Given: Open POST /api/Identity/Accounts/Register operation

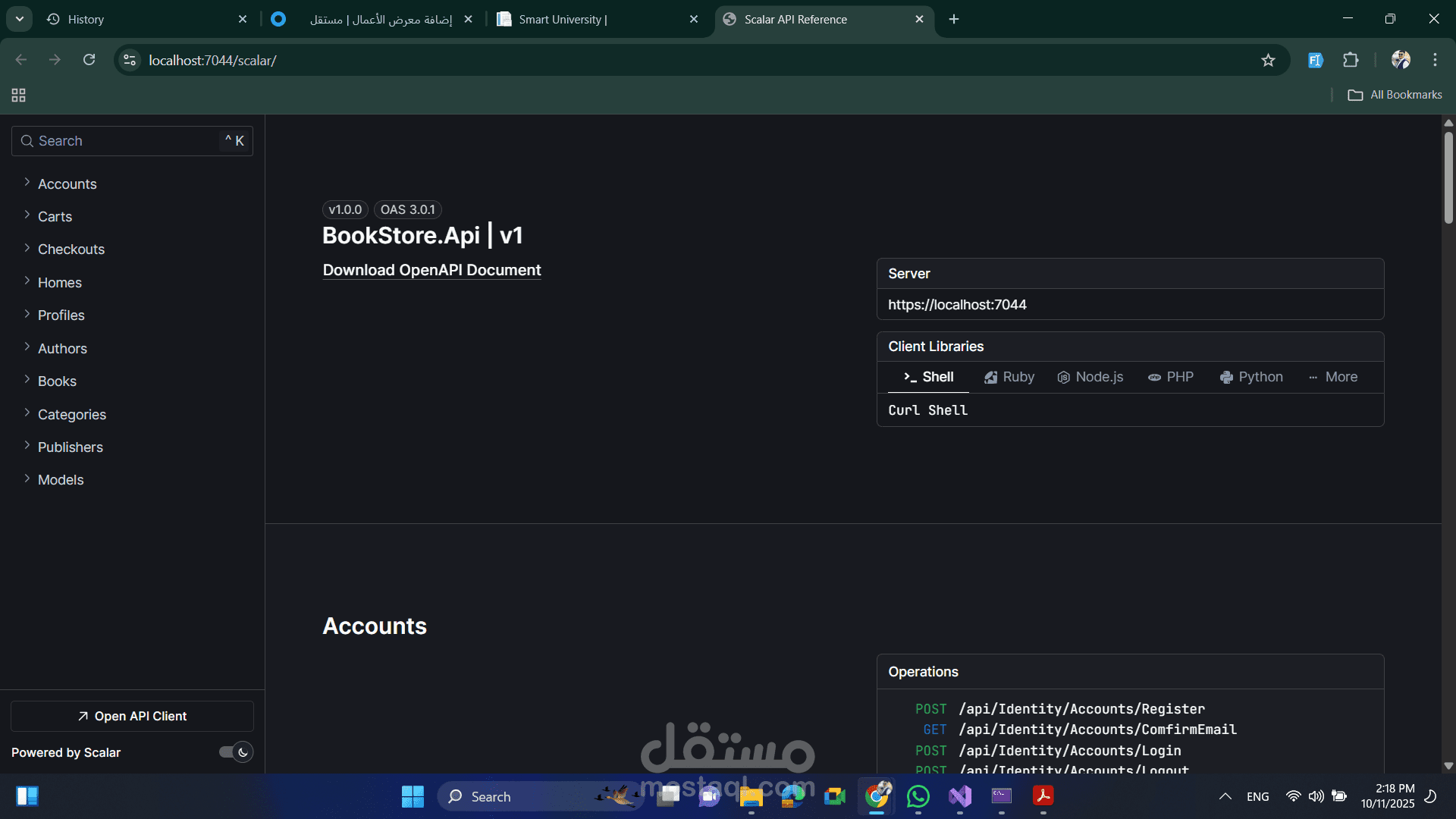Looking at the screenshot, I should [x=1060, y=709].
